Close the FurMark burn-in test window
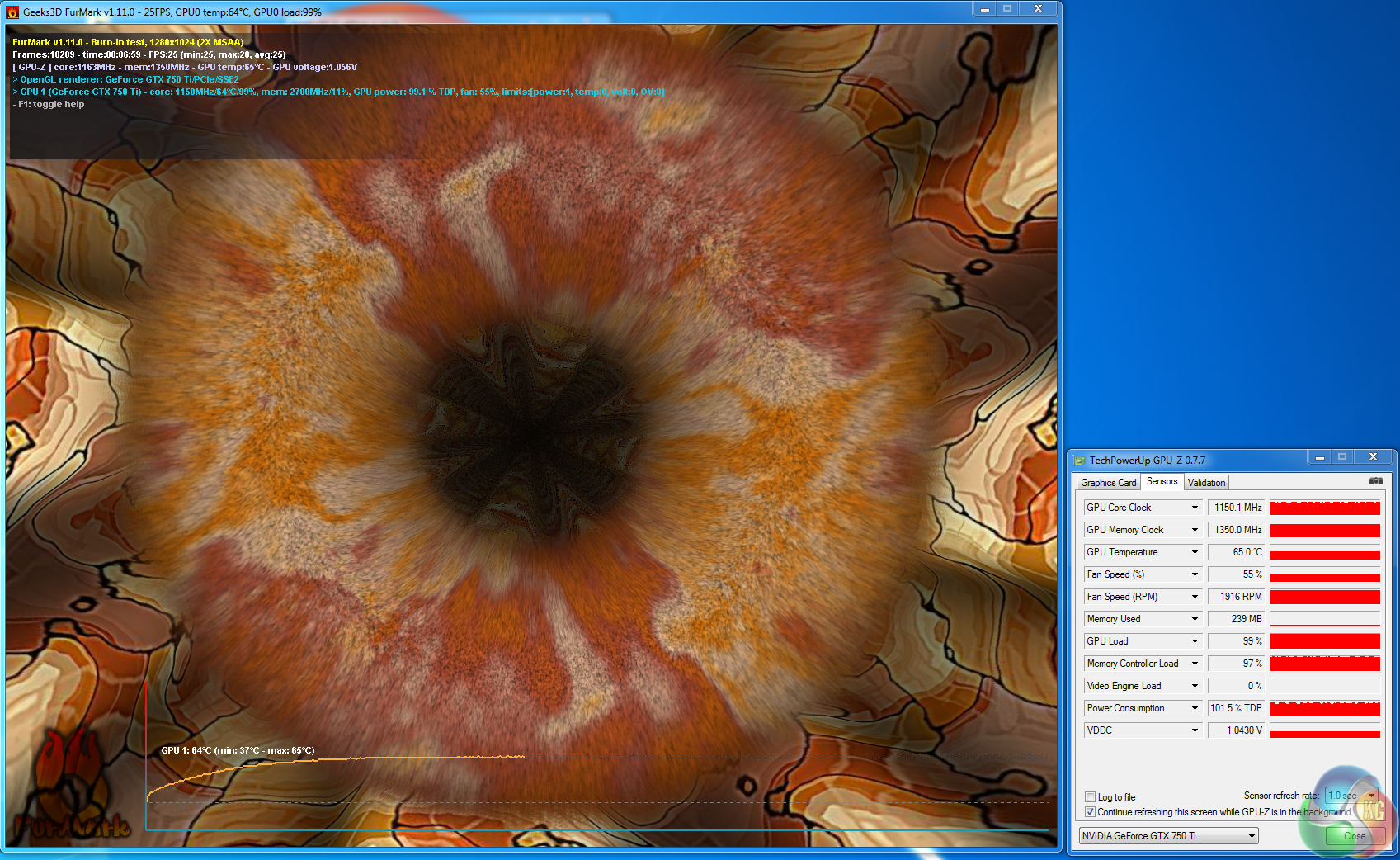The height and width of the screenshot is (860, 1400). tap(1038, 9)
